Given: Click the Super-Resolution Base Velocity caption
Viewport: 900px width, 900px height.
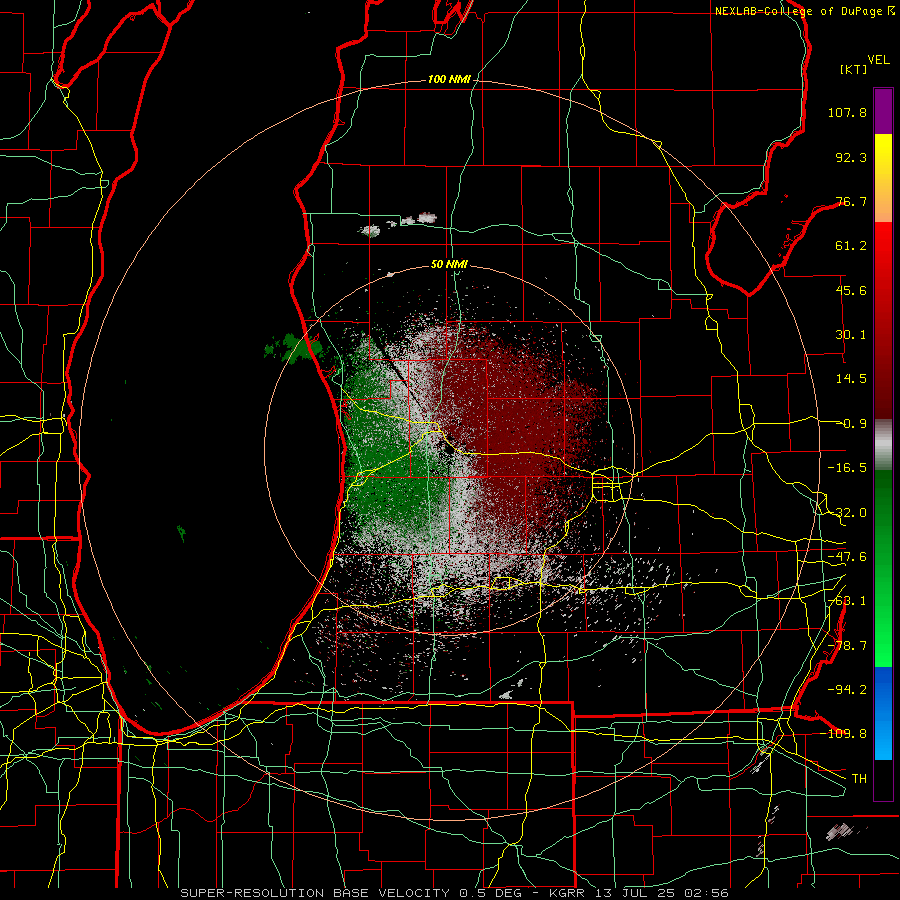Looking at the screenshot, I should pos(455,893).
